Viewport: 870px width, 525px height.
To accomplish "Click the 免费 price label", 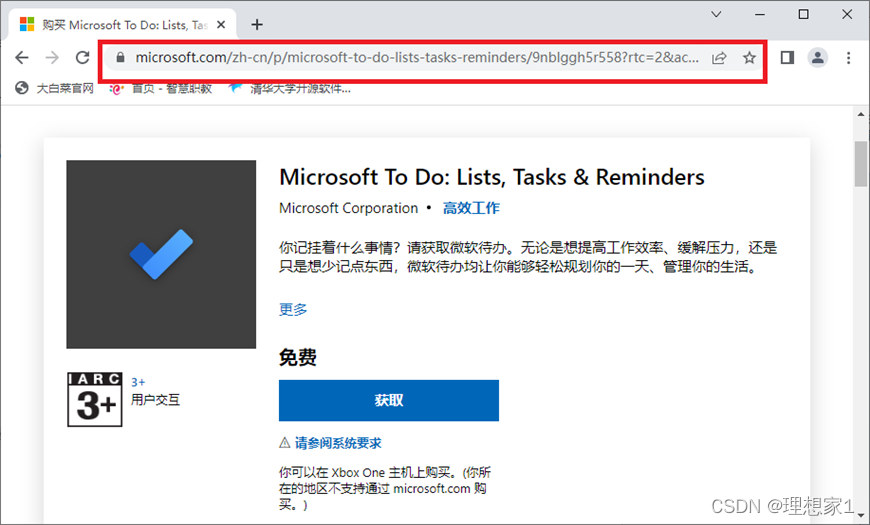I will click(x=298, y=357).
